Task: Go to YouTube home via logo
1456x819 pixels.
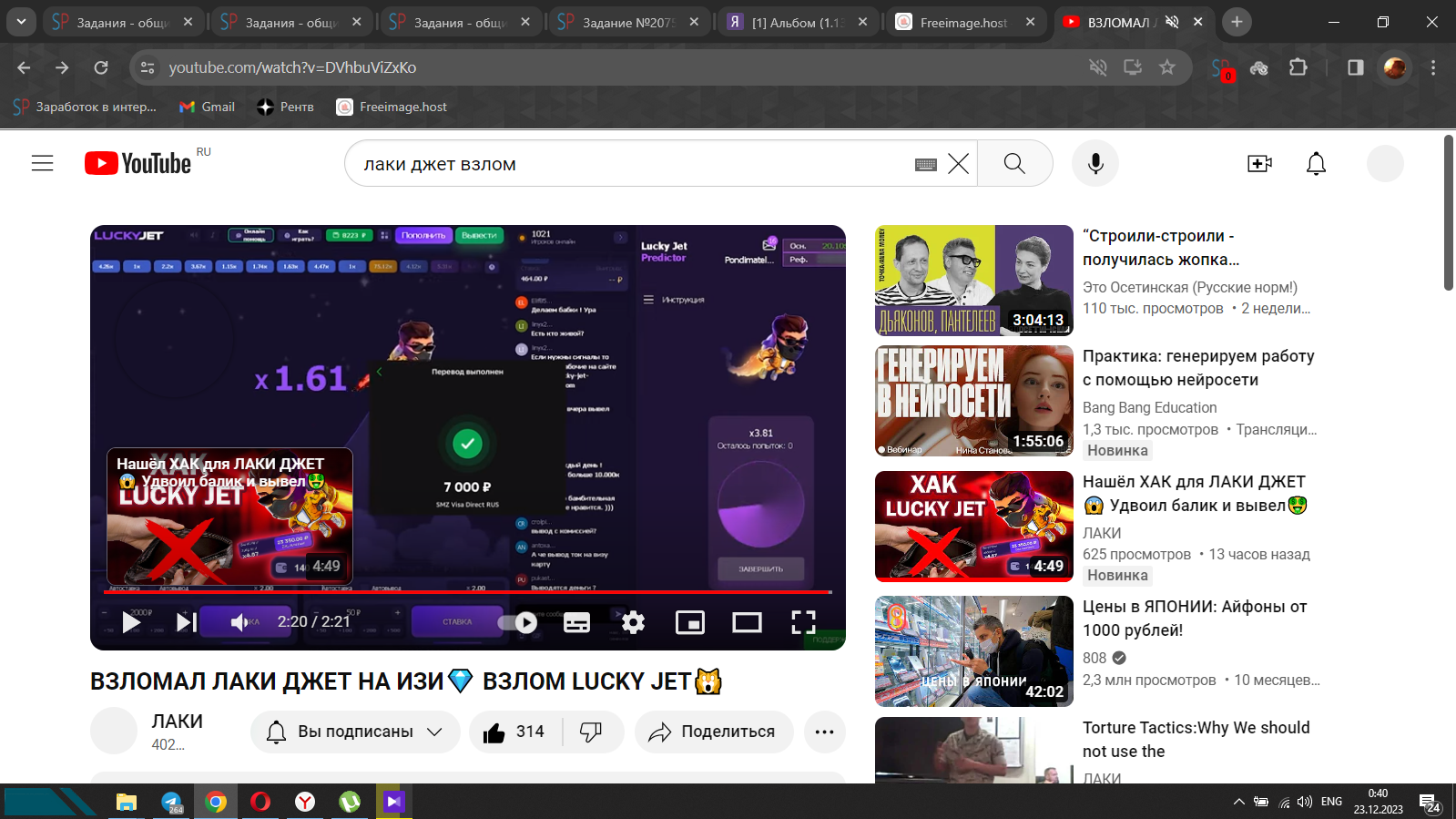Action: point(138,163)
